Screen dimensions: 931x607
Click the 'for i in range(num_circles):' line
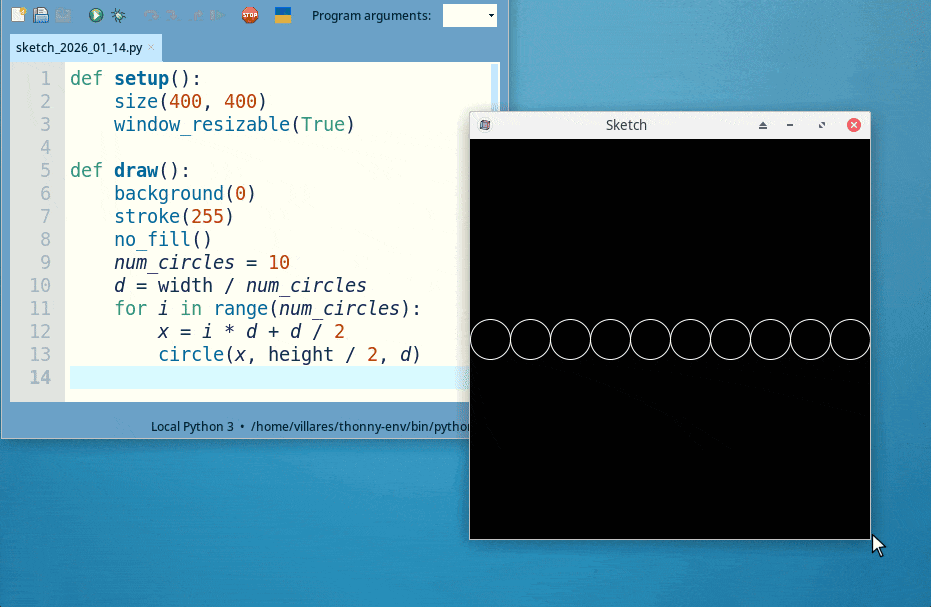[x=267, y=308]
